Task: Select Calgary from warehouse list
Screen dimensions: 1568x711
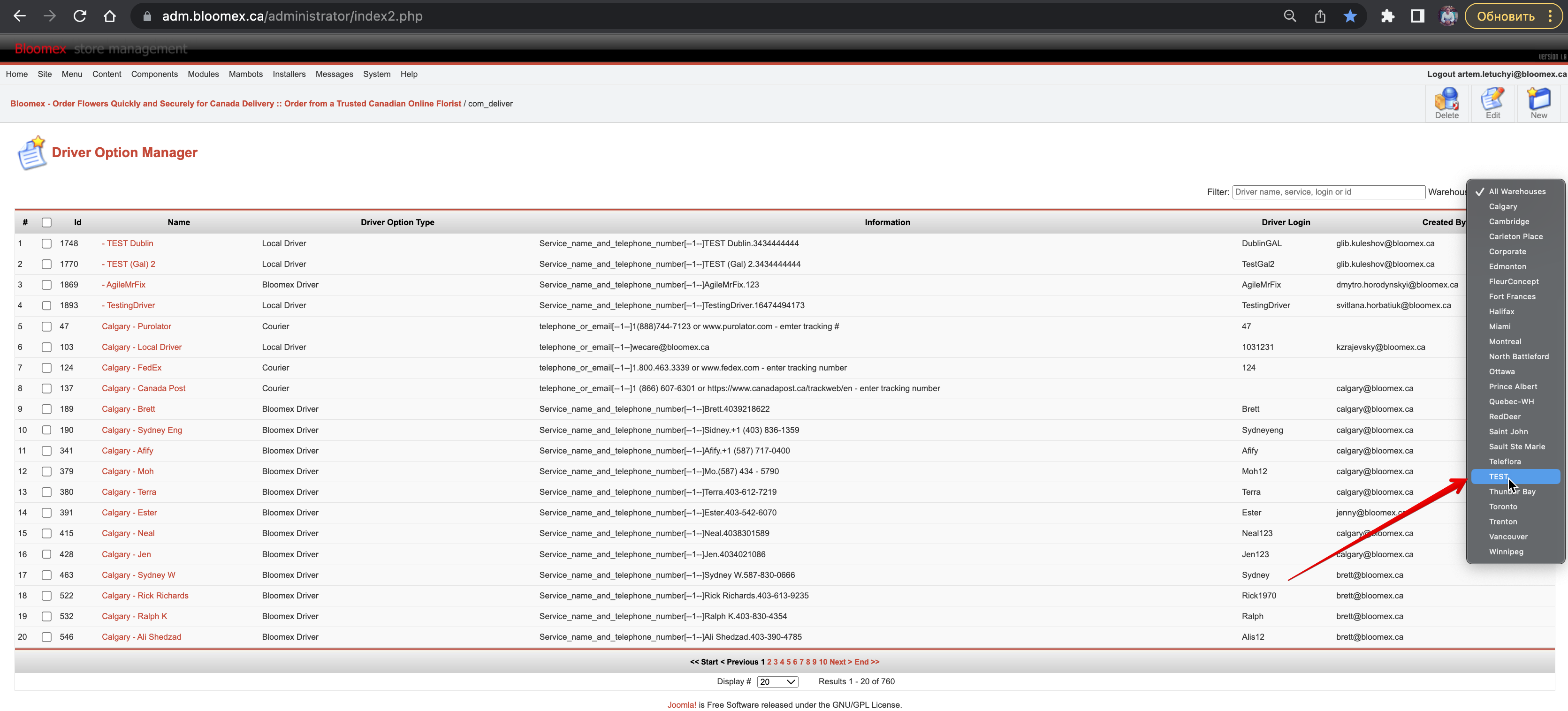Action: (1515, 207)
